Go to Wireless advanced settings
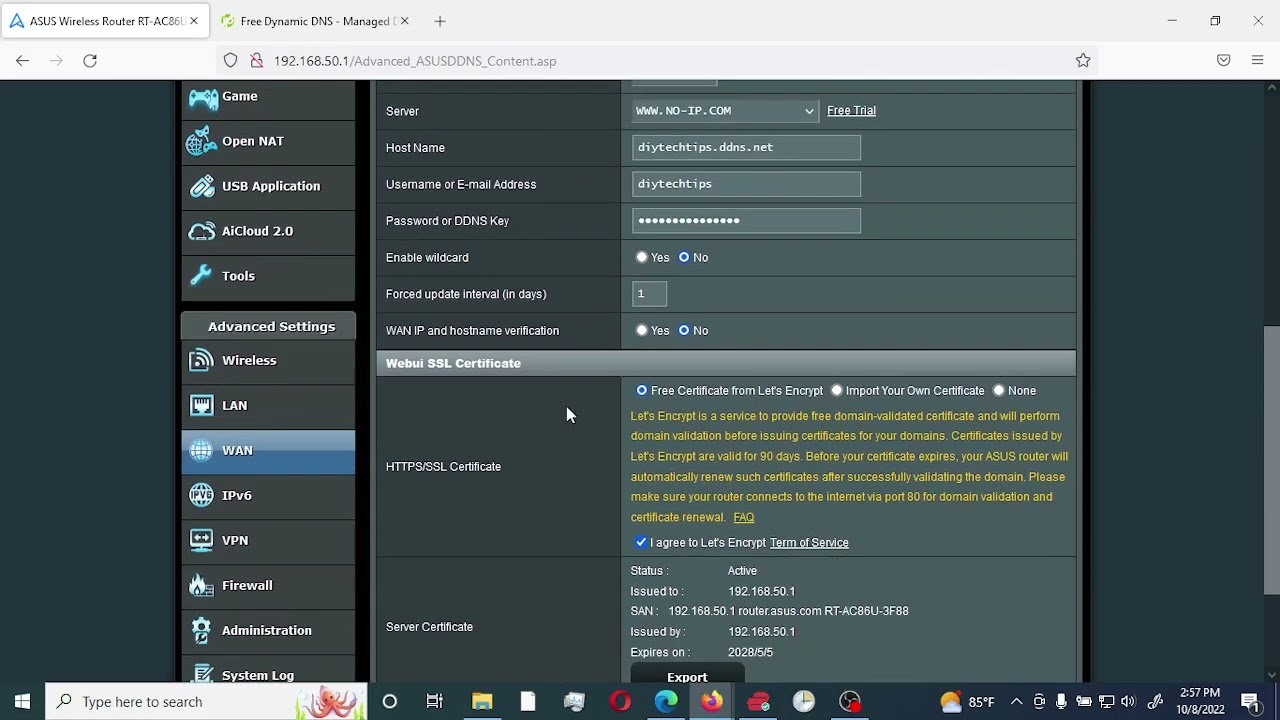 coord(268,361)
